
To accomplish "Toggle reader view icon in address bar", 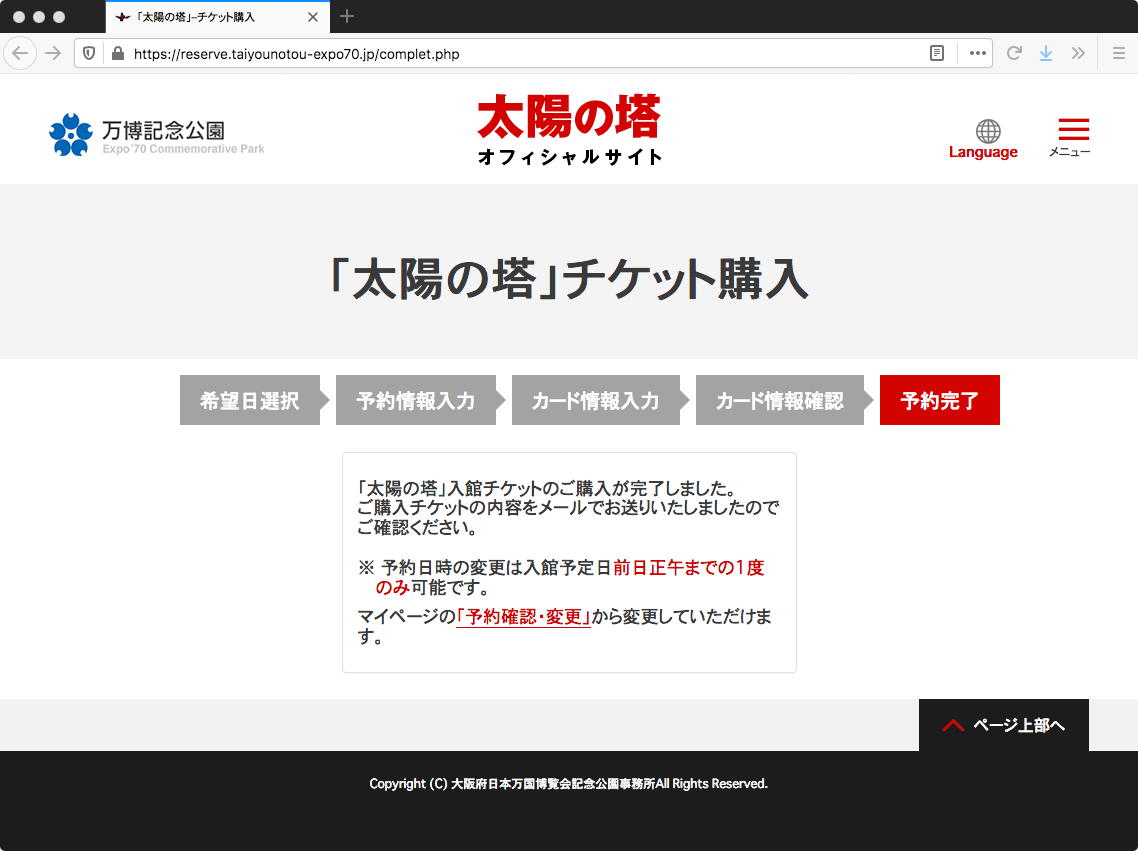I will point(936,53).
